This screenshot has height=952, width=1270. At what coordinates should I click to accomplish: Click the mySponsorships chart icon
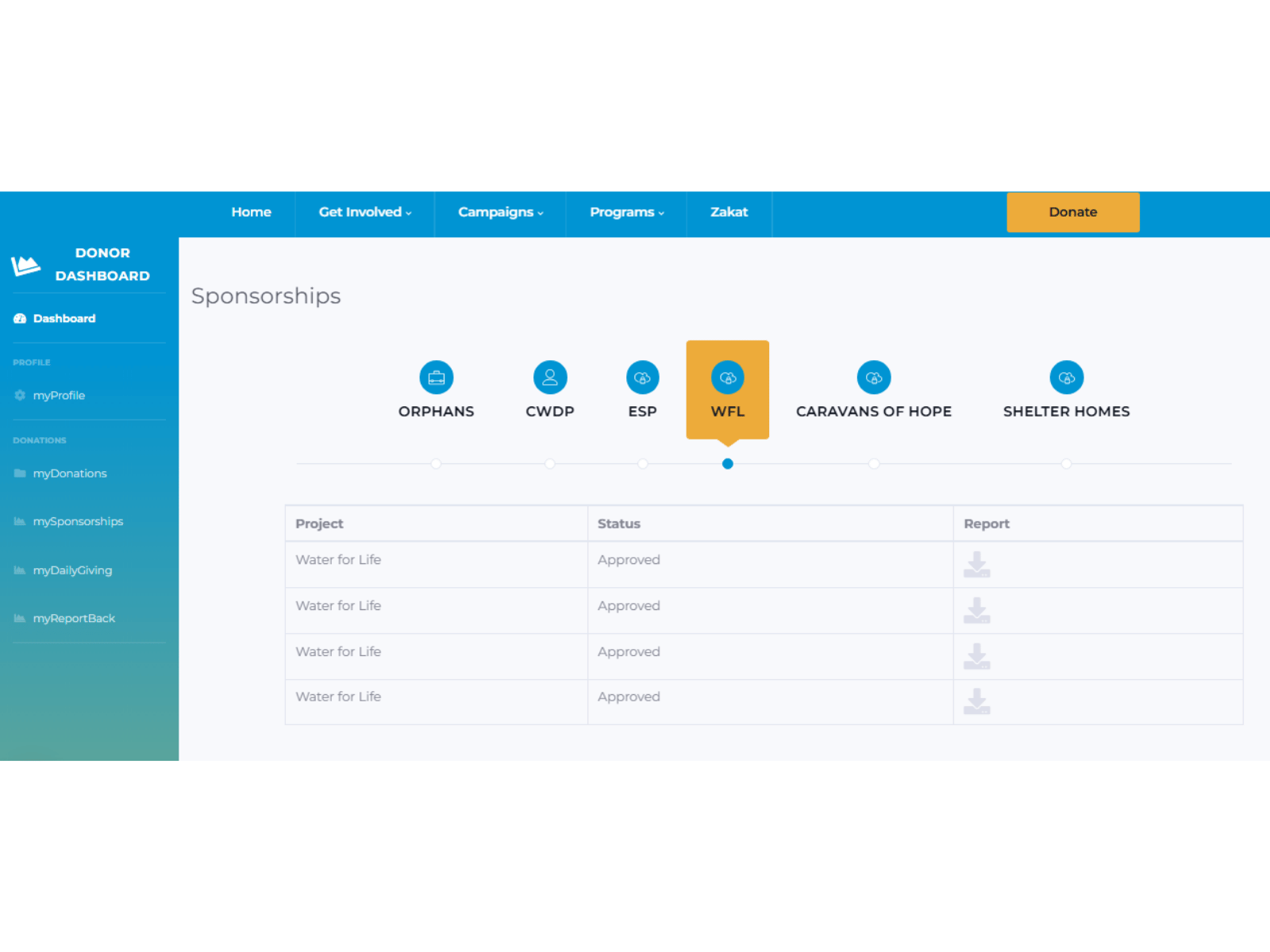tap(20, 521)
